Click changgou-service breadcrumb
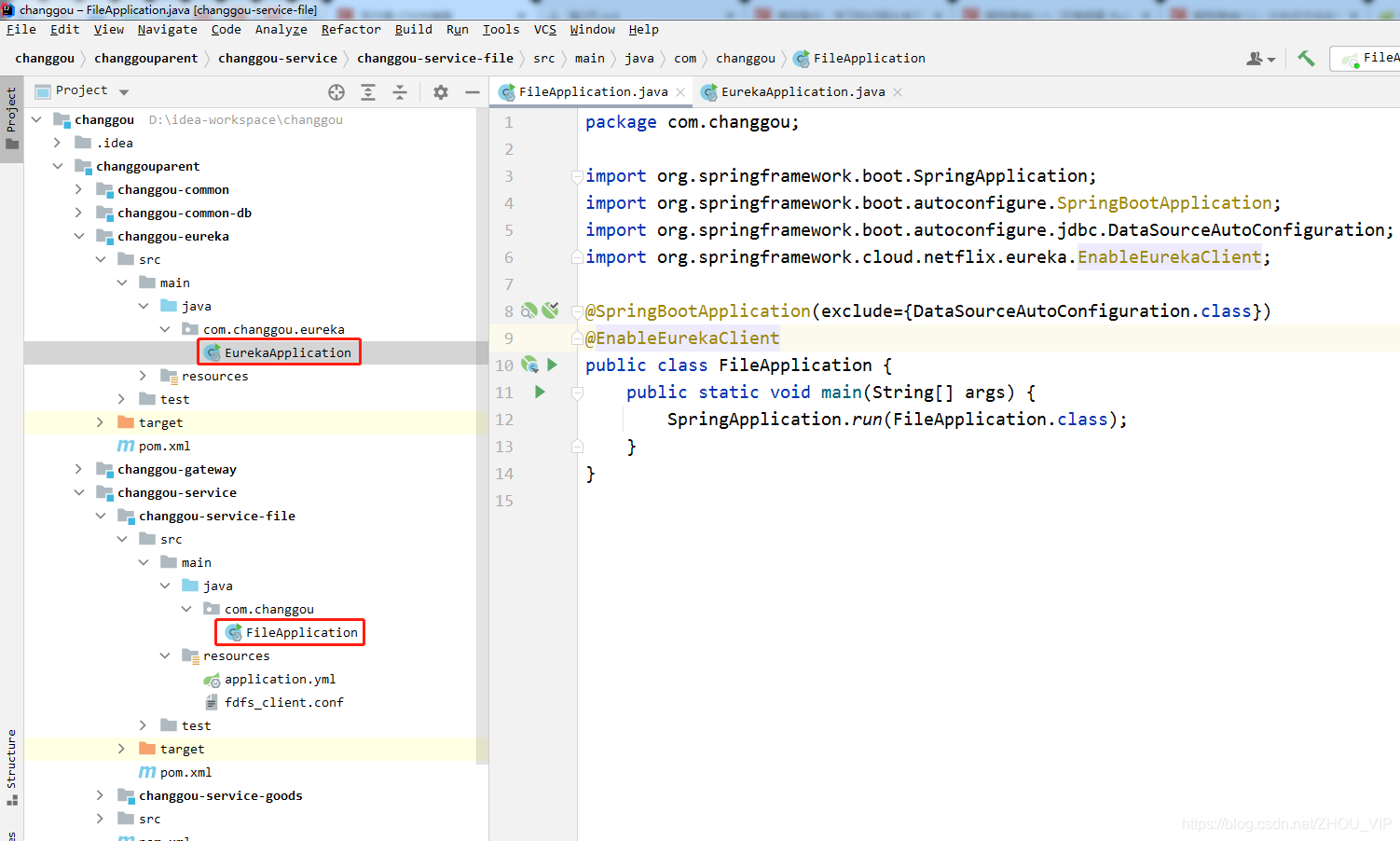Image resolution: width=1400 pixels, height=841 pixels. point(278,58)
